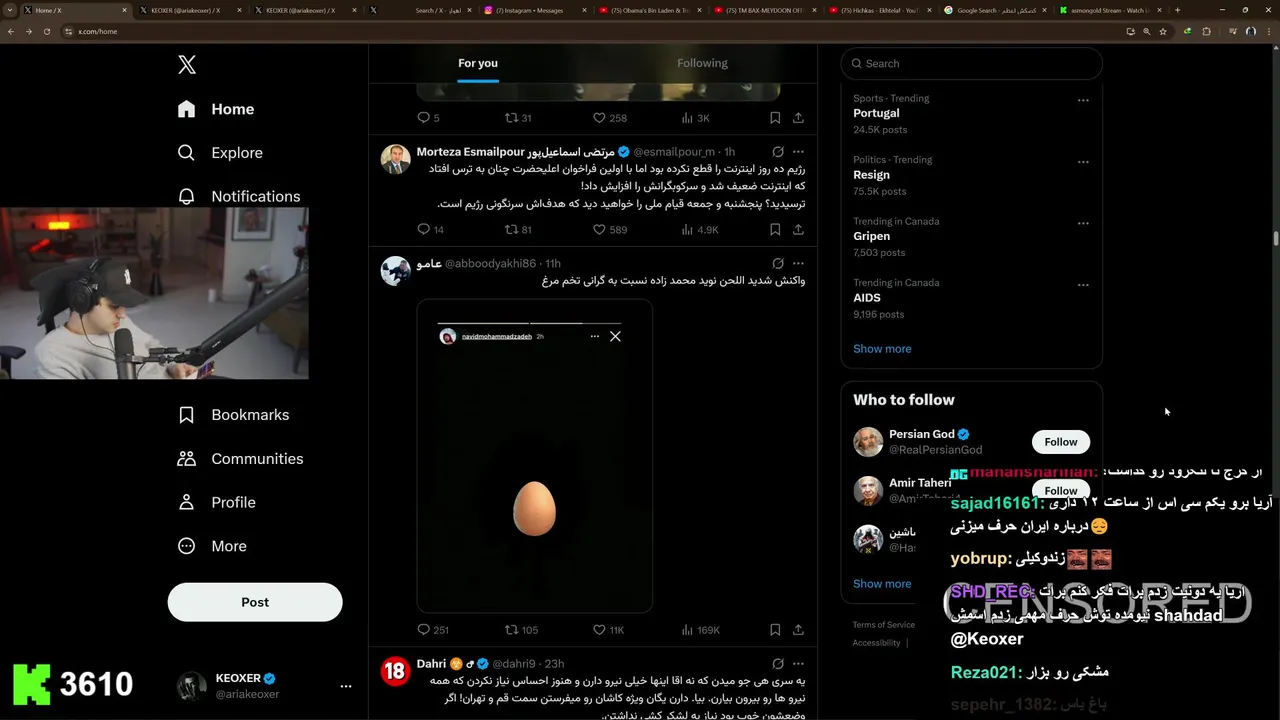Click the Search input field

click(971, 63)
